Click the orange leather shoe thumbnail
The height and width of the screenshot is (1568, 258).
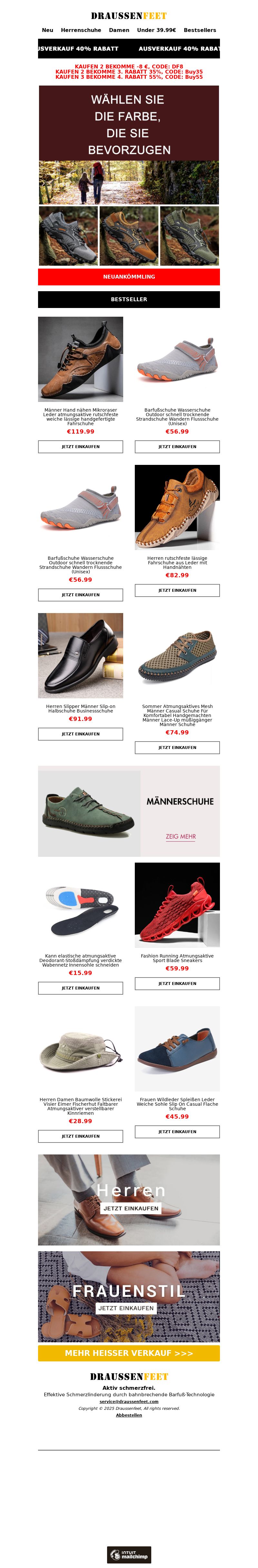[129, 236]
